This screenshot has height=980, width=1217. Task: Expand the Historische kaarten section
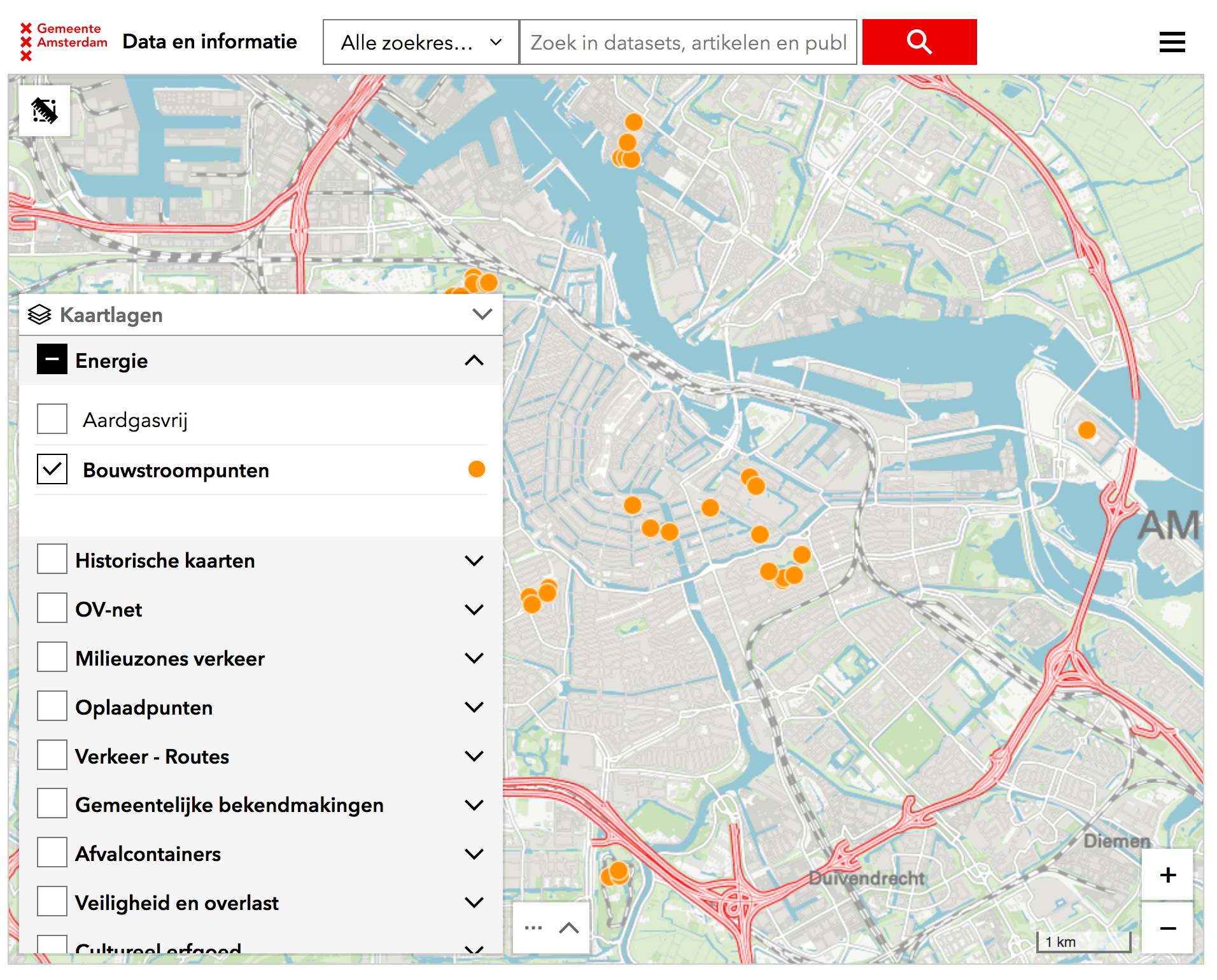point(474,560)
